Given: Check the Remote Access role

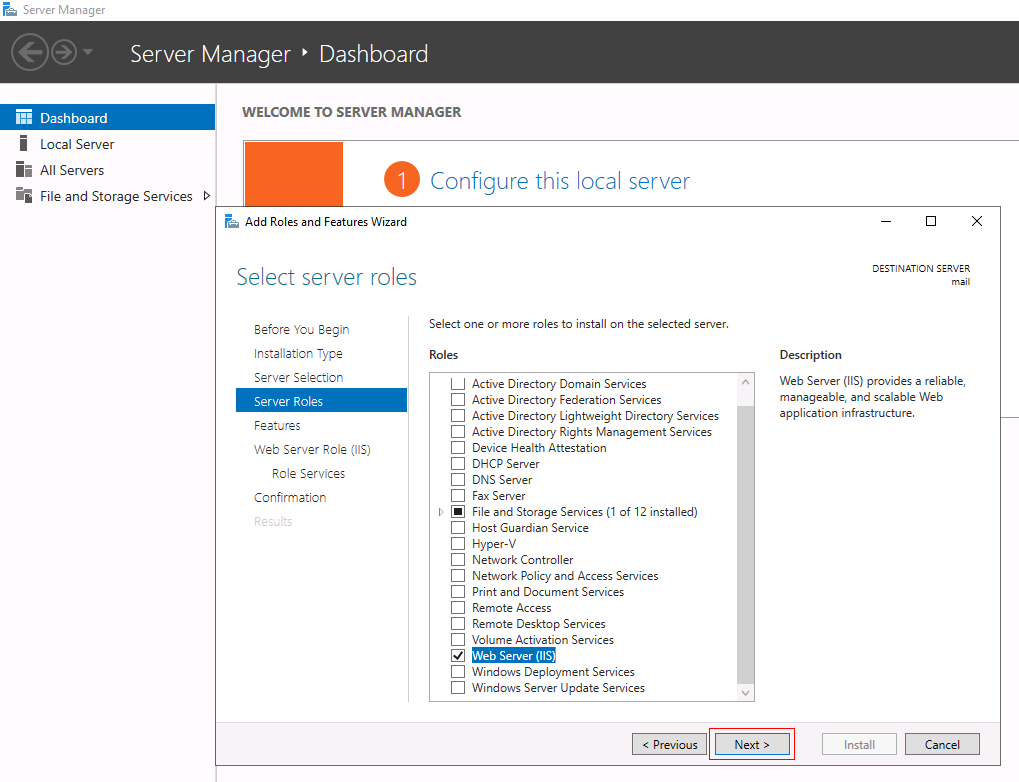Looking at the screenshot, I should pos(458,607).
